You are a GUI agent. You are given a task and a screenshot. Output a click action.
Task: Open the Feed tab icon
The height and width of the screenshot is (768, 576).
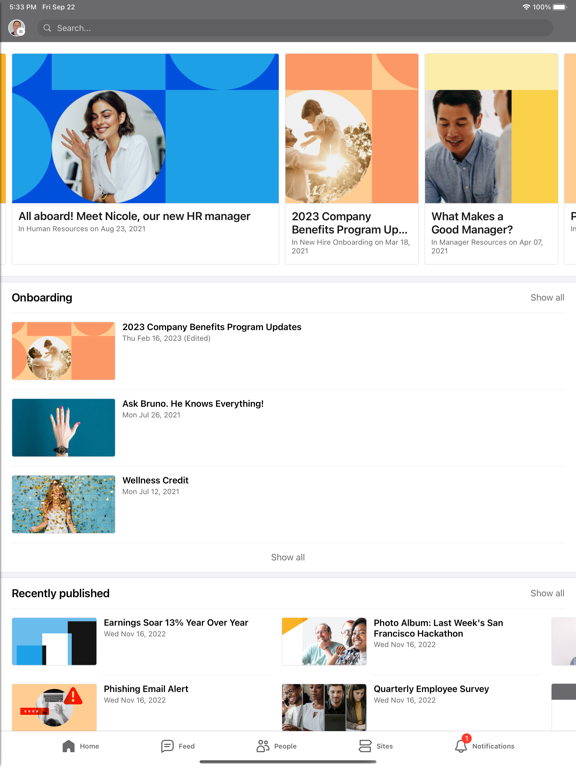pyautogui.click(x=167, y=746)
